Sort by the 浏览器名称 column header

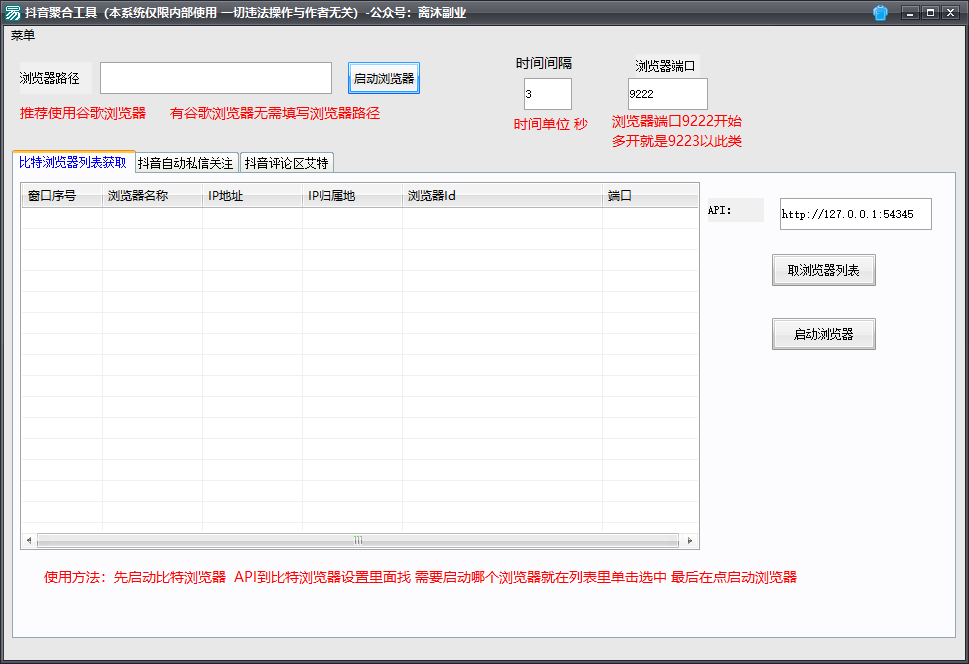click(151, 196)
